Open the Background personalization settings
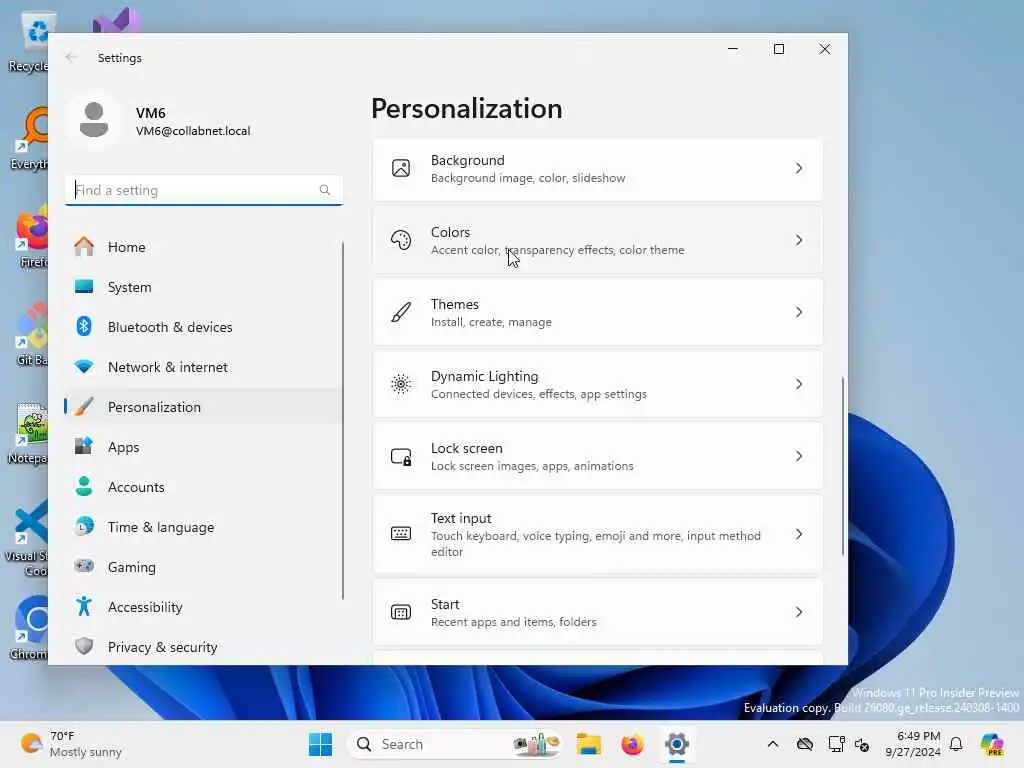 [x=598, y=169]
